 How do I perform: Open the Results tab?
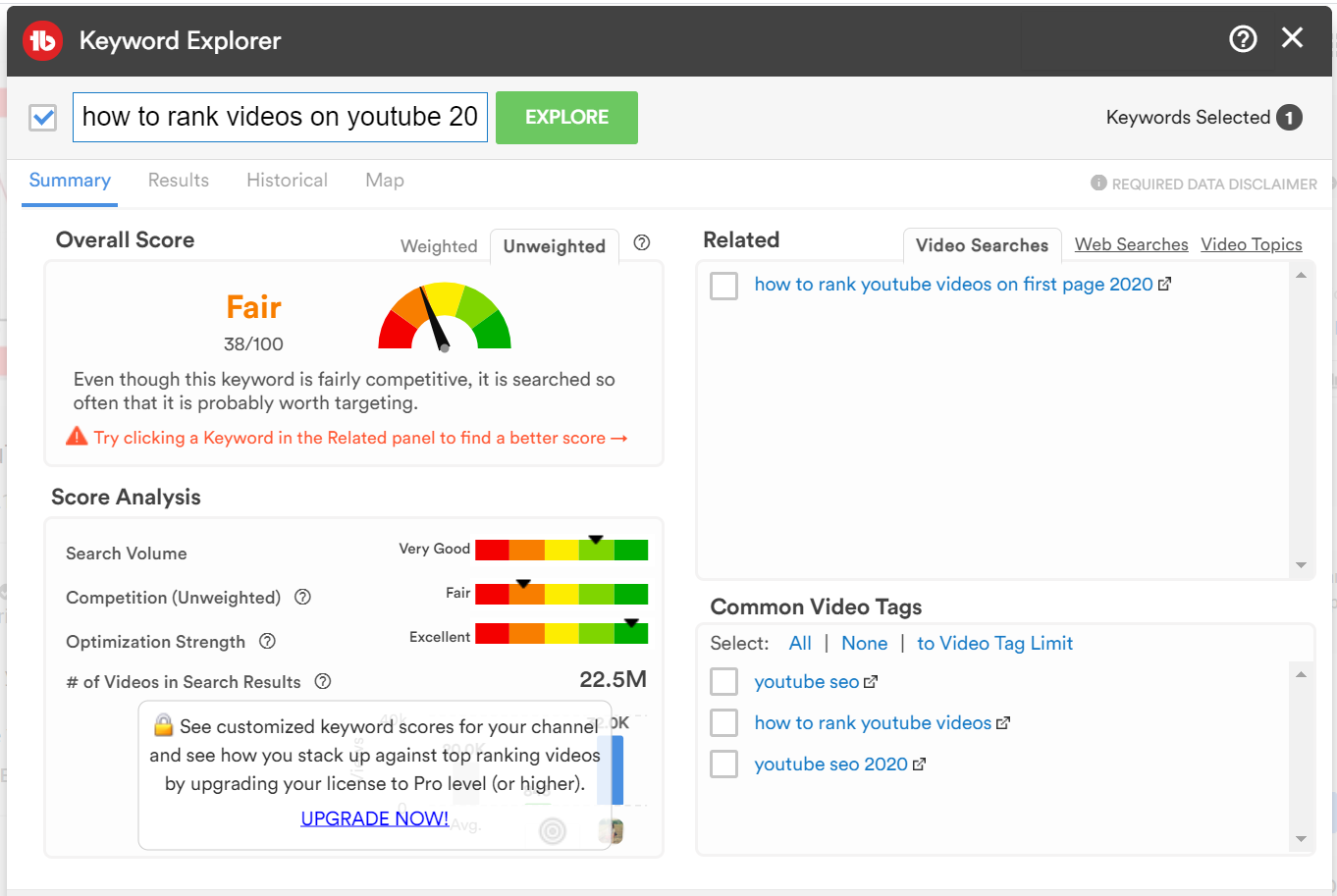[x=179, y=181]
